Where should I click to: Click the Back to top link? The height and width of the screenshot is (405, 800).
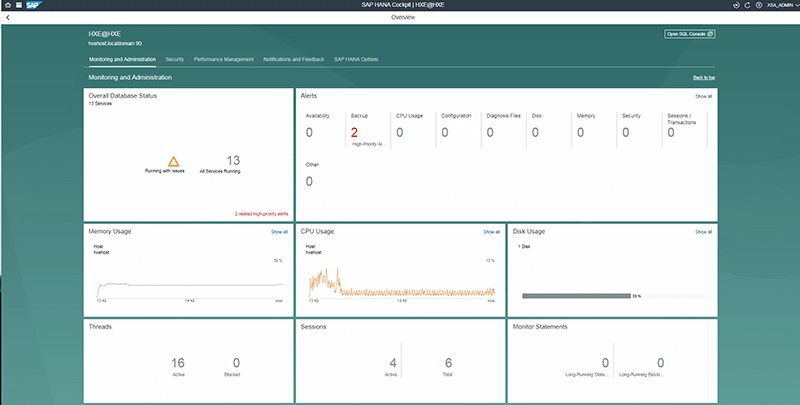[704, 78]
